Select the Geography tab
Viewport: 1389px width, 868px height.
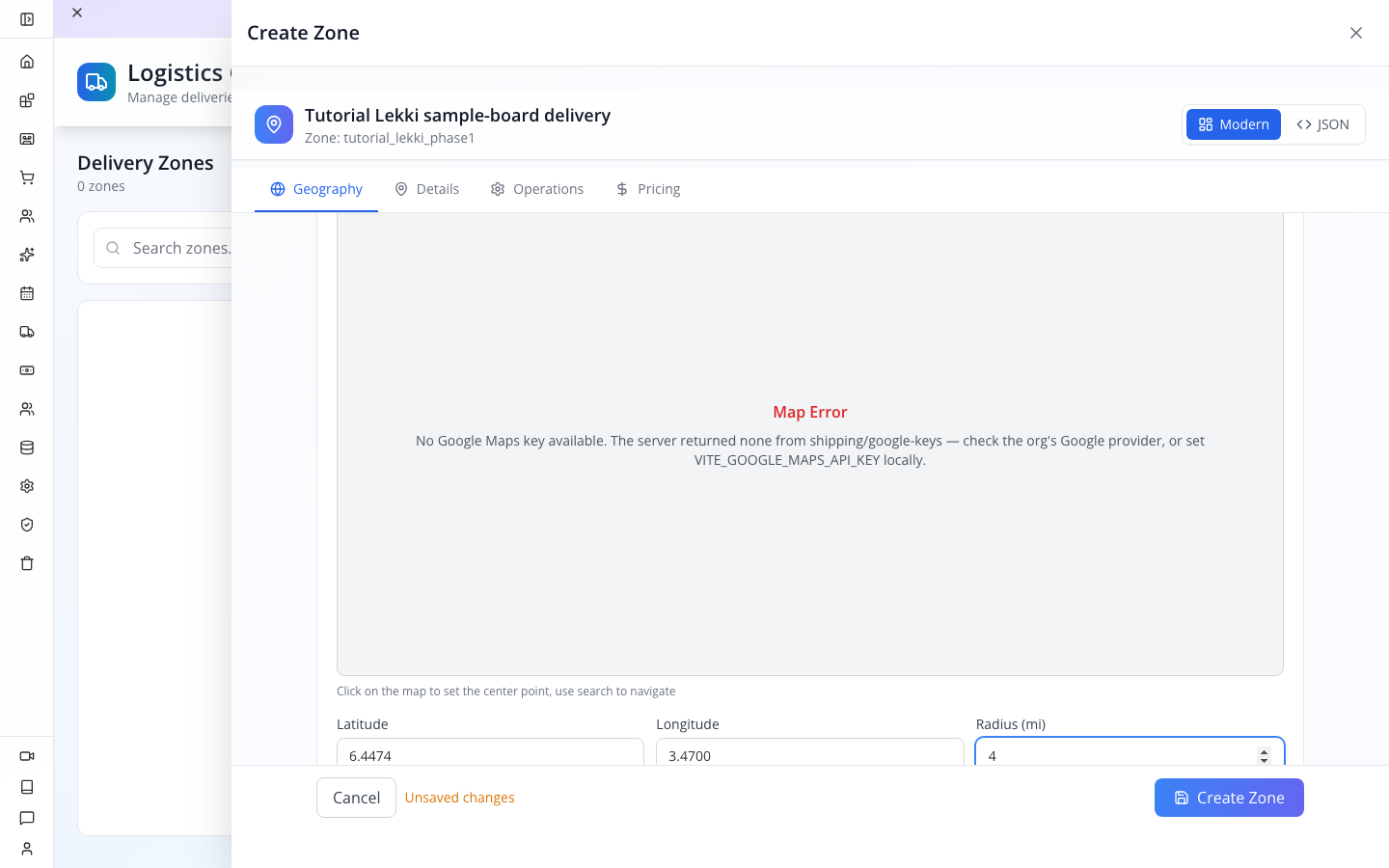(x=316, y=189)
